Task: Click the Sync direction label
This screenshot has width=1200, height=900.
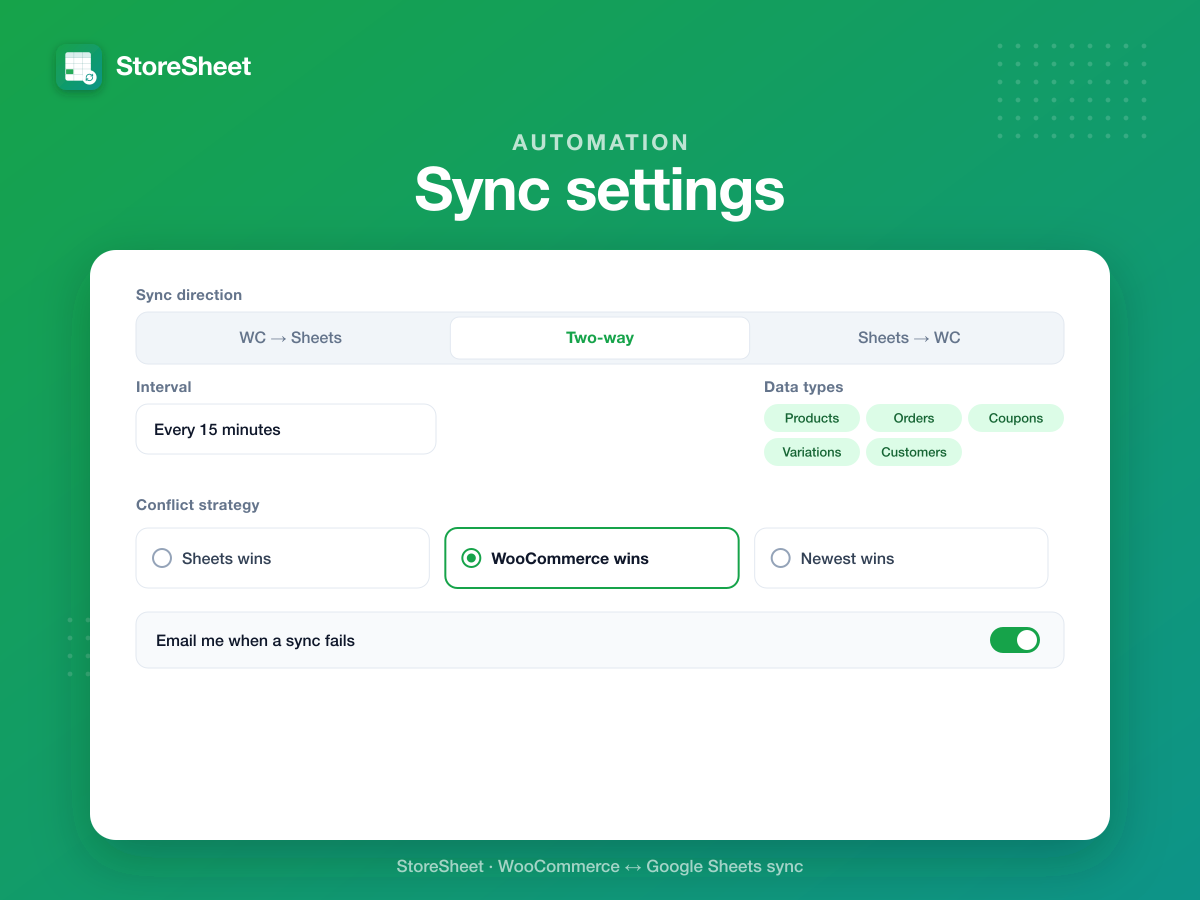Action: point(189,295)
